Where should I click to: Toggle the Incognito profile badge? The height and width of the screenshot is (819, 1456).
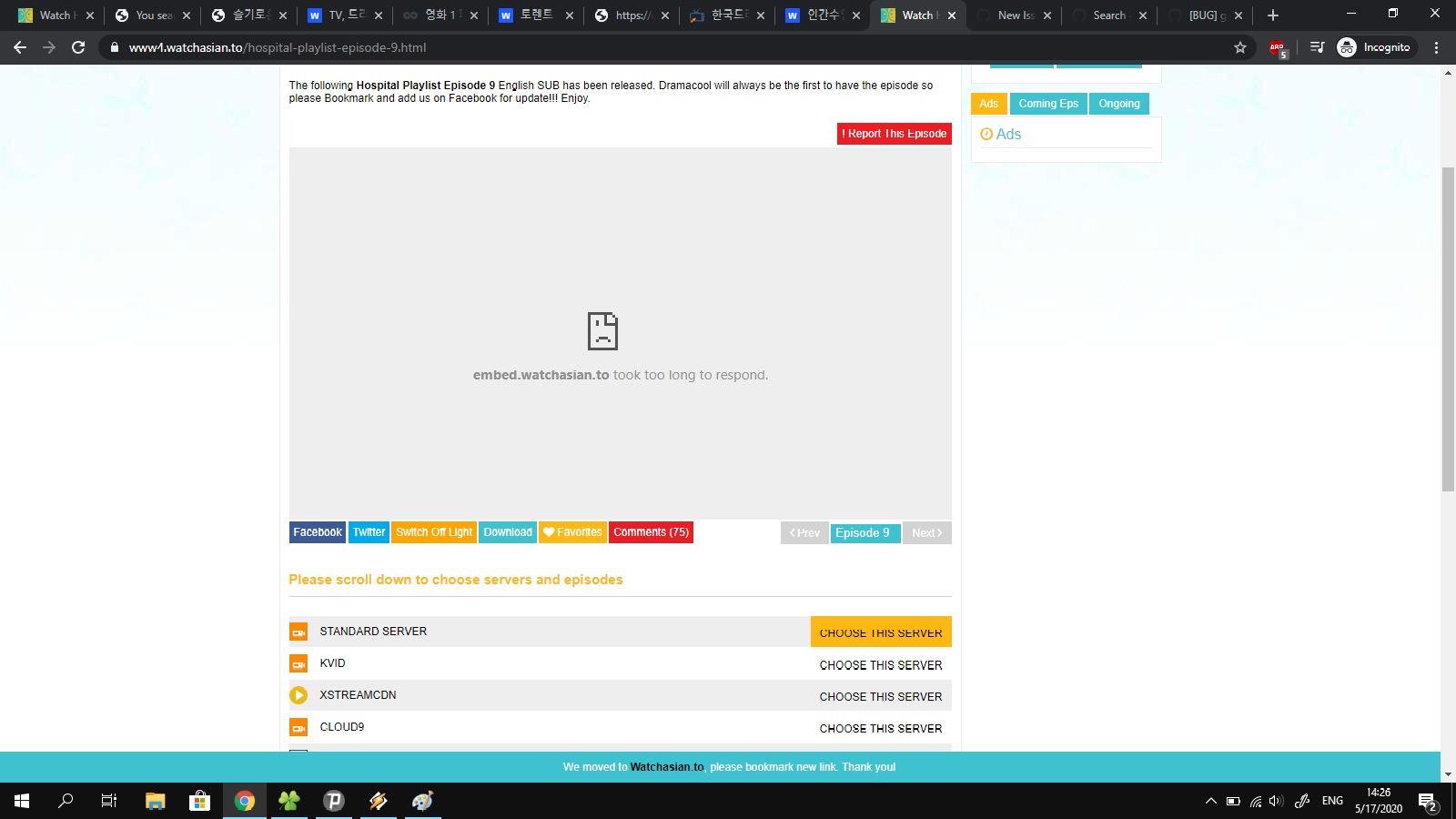1374,47
